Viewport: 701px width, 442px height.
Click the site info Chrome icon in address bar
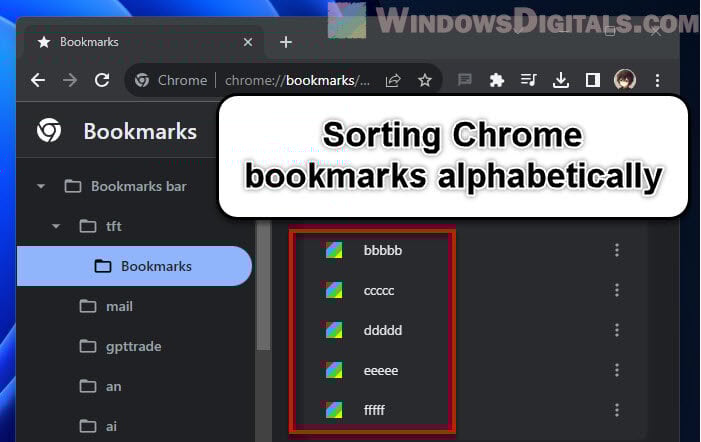[142, 80]
